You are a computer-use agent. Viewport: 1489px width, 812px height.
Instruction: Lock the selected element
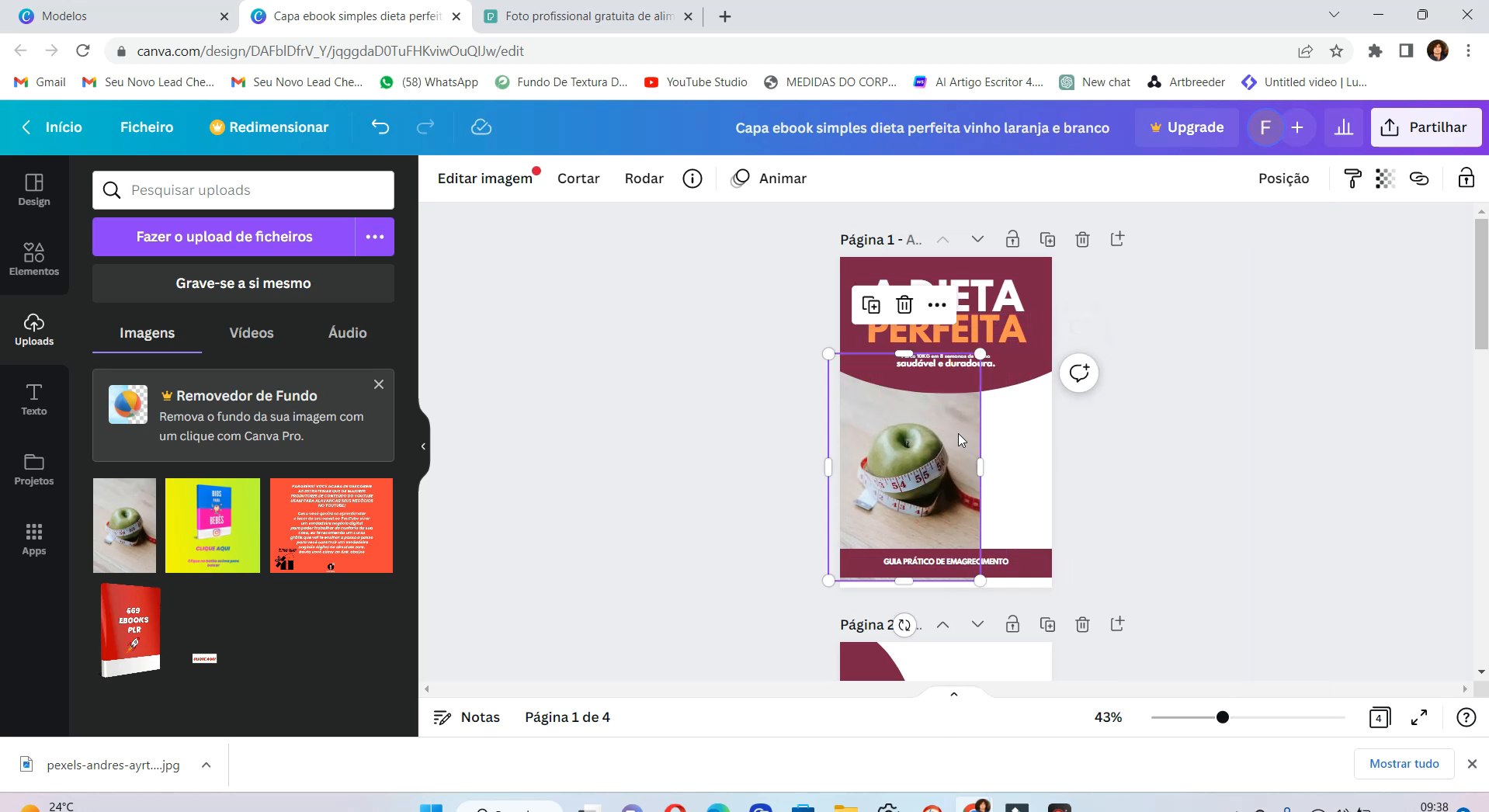pyautogui.click(x=1466, y=179)
